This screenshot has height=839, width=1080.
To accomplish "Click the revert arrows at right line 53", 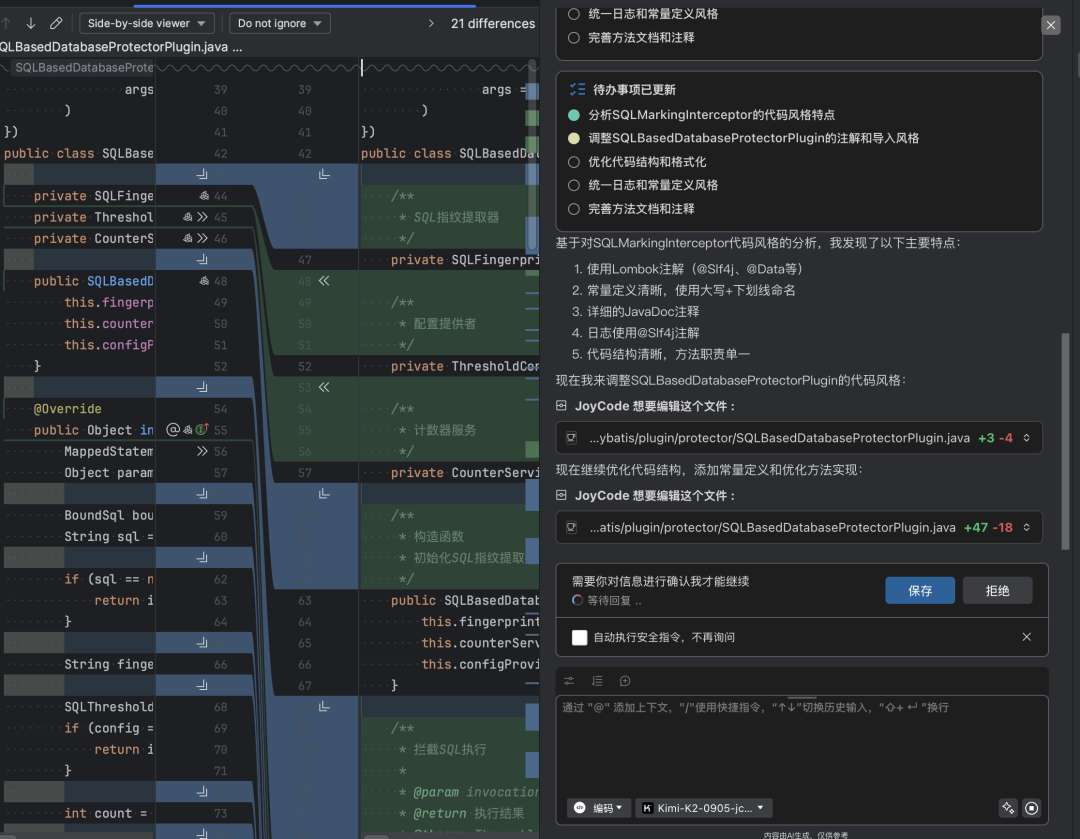I will coord(324,387).
